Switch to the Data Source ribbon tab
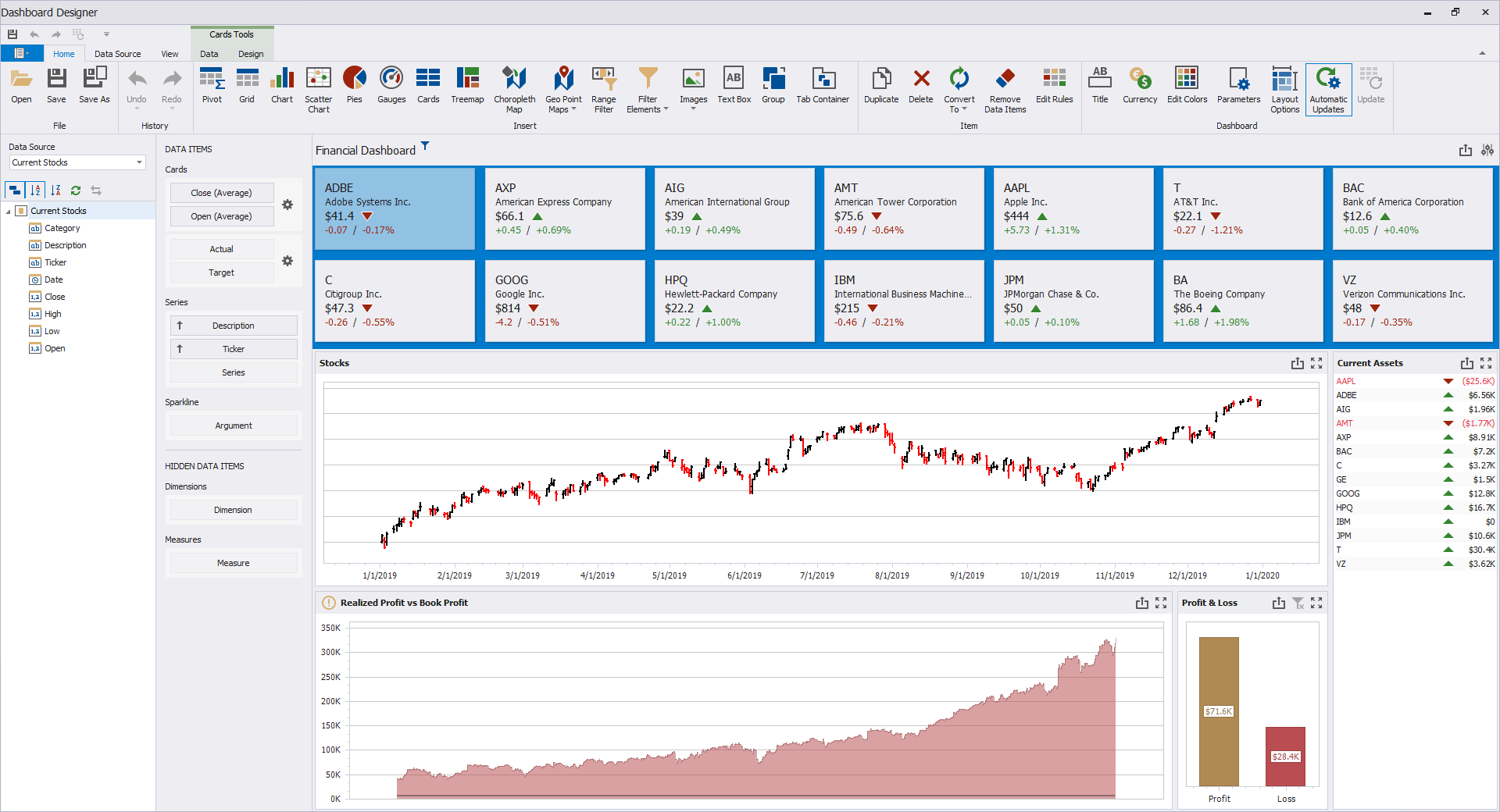Viewport: 1500px width, 812px height. [x=118, y=54]
